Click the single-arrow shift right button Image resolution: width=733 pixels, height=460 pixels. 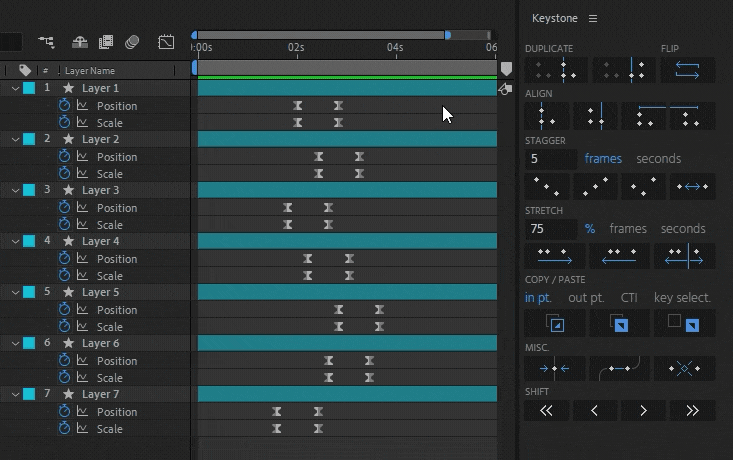point(642,410)
